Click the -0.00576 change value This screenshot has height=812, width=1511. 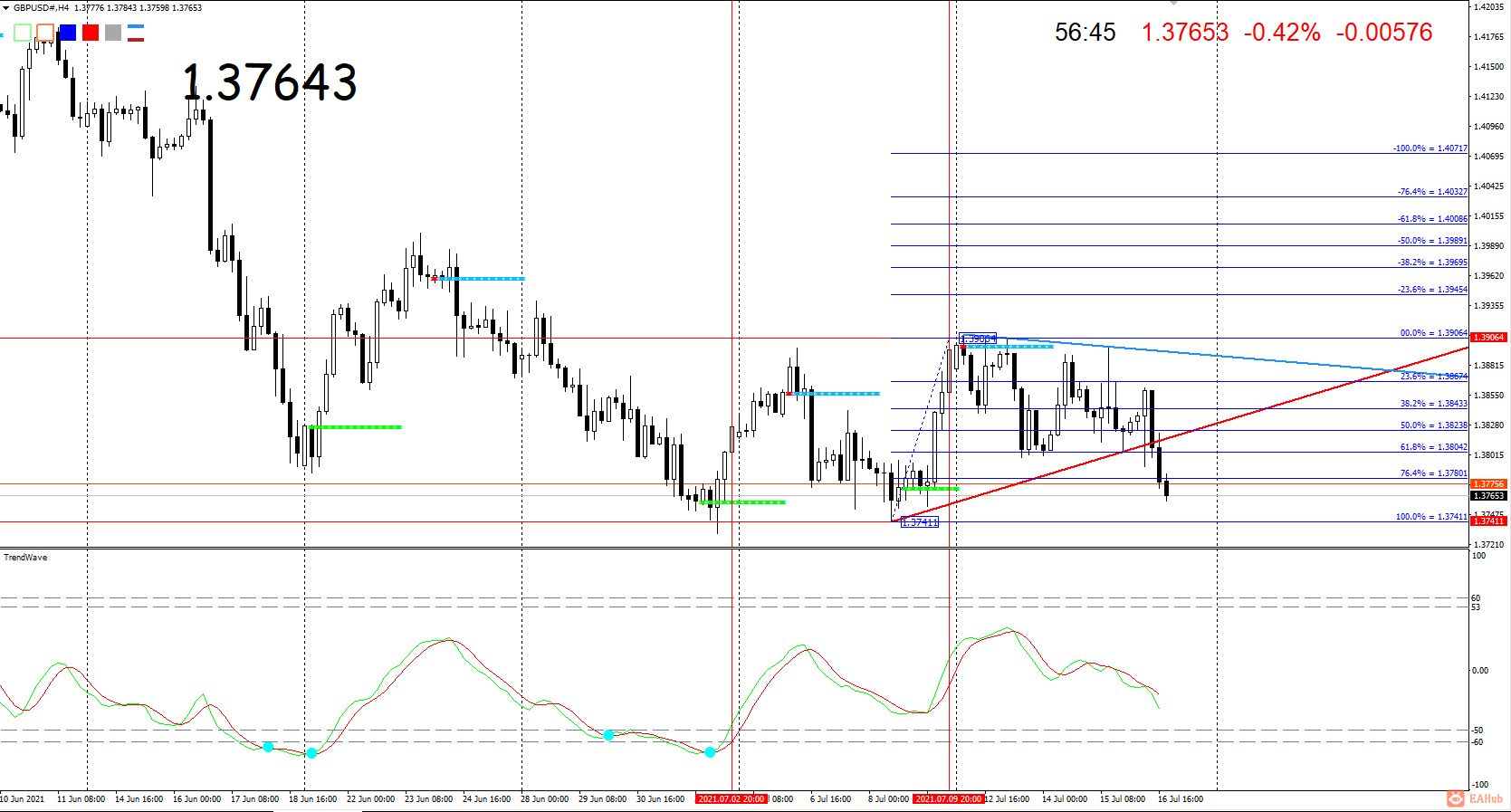[x=1384, y=33]
